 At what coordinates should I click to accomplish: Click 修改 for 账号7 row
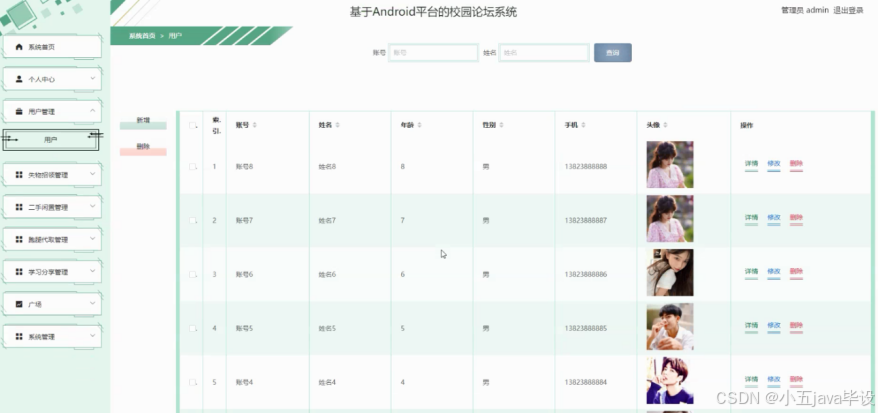tap(774, 218)
